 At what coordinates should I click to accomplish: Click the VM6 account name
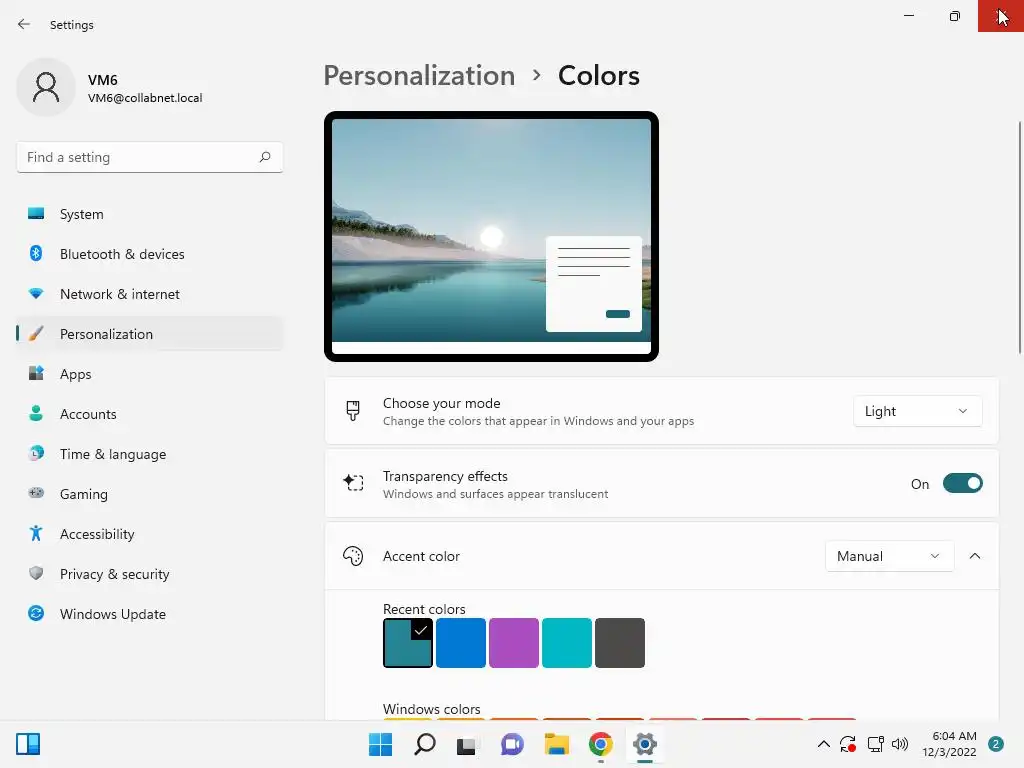(103, 80)
